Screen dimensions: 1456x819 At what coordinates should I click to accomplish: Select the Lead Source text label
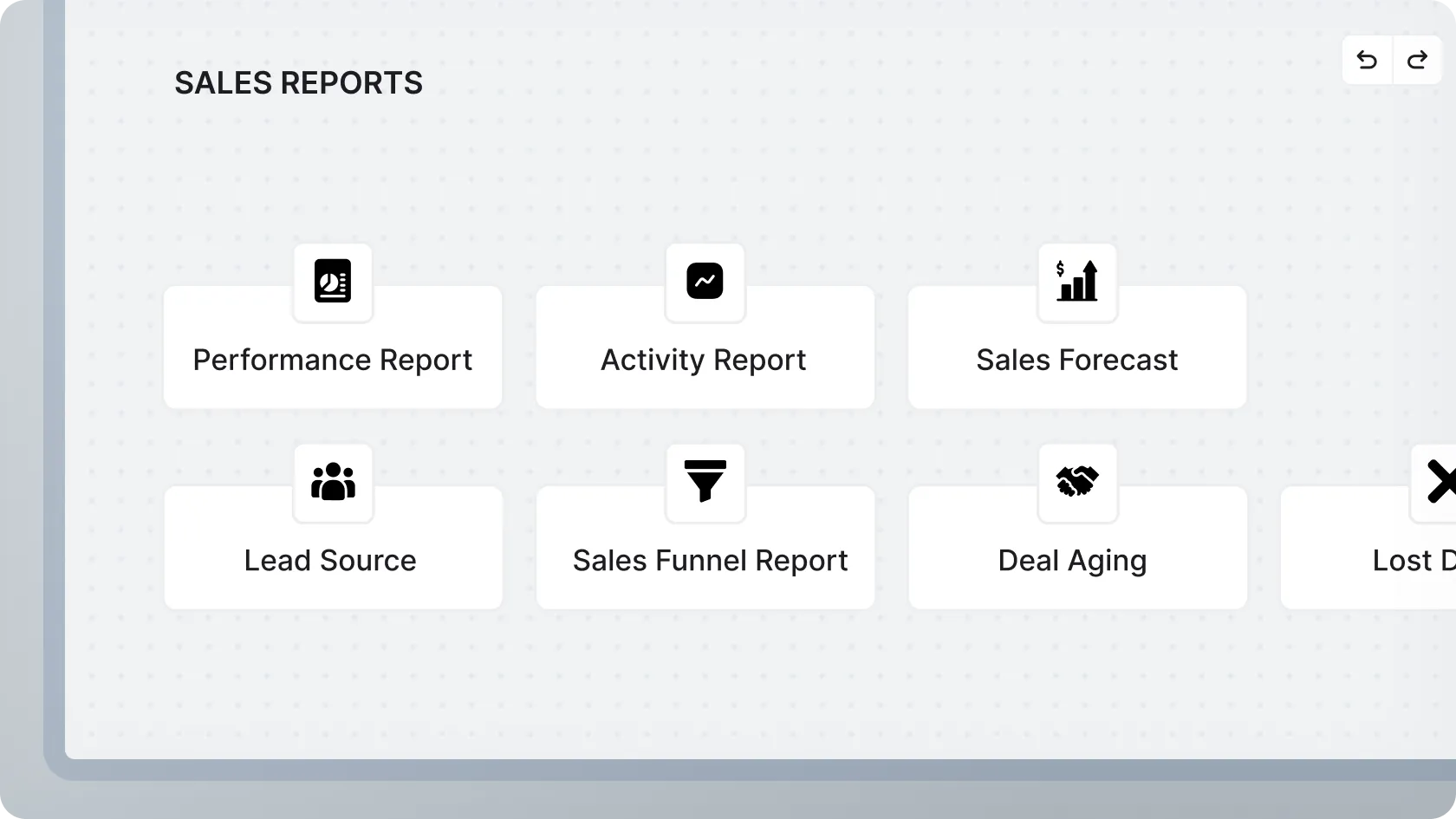click(330, 561)
